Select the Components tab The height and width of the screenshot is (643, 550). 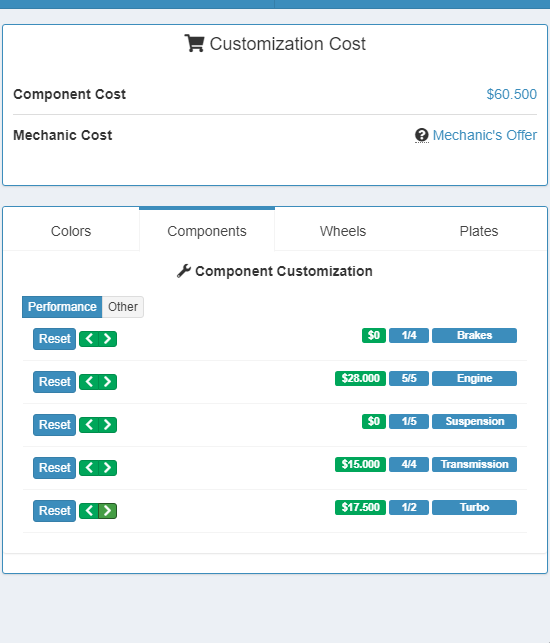click(207, 231)
